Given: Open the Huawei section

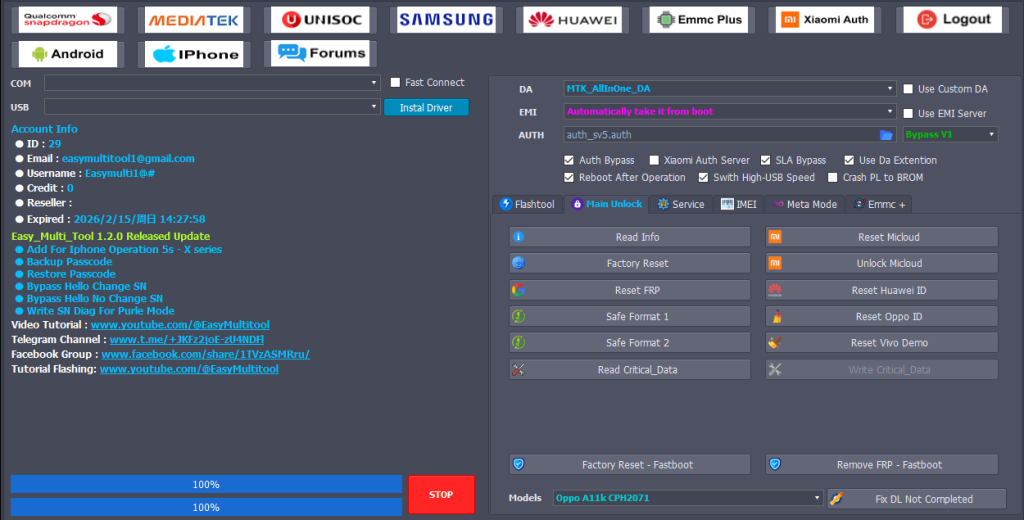Looking at the screenshot, I should 573,20.
